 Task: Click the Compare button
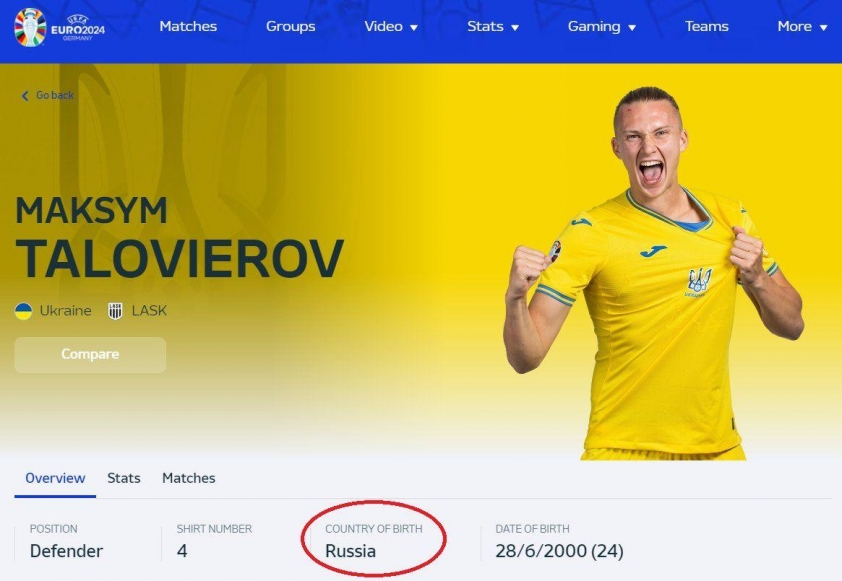click(x=90, y=354)
